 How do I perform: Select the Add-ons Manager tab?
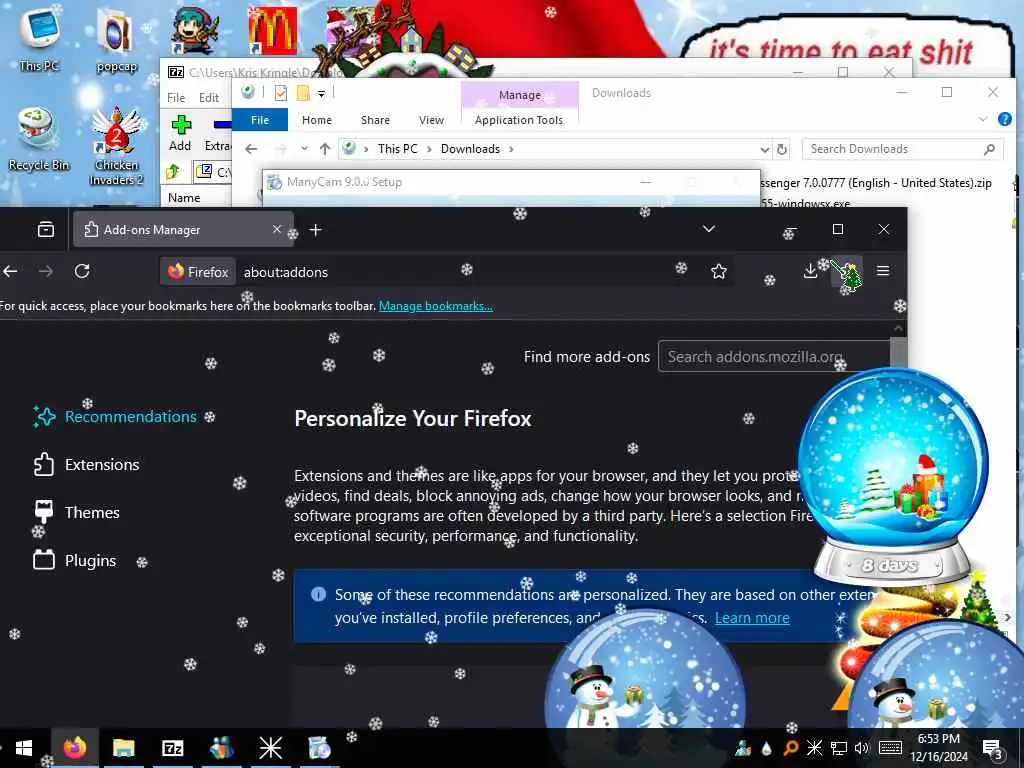pos(183,229)
